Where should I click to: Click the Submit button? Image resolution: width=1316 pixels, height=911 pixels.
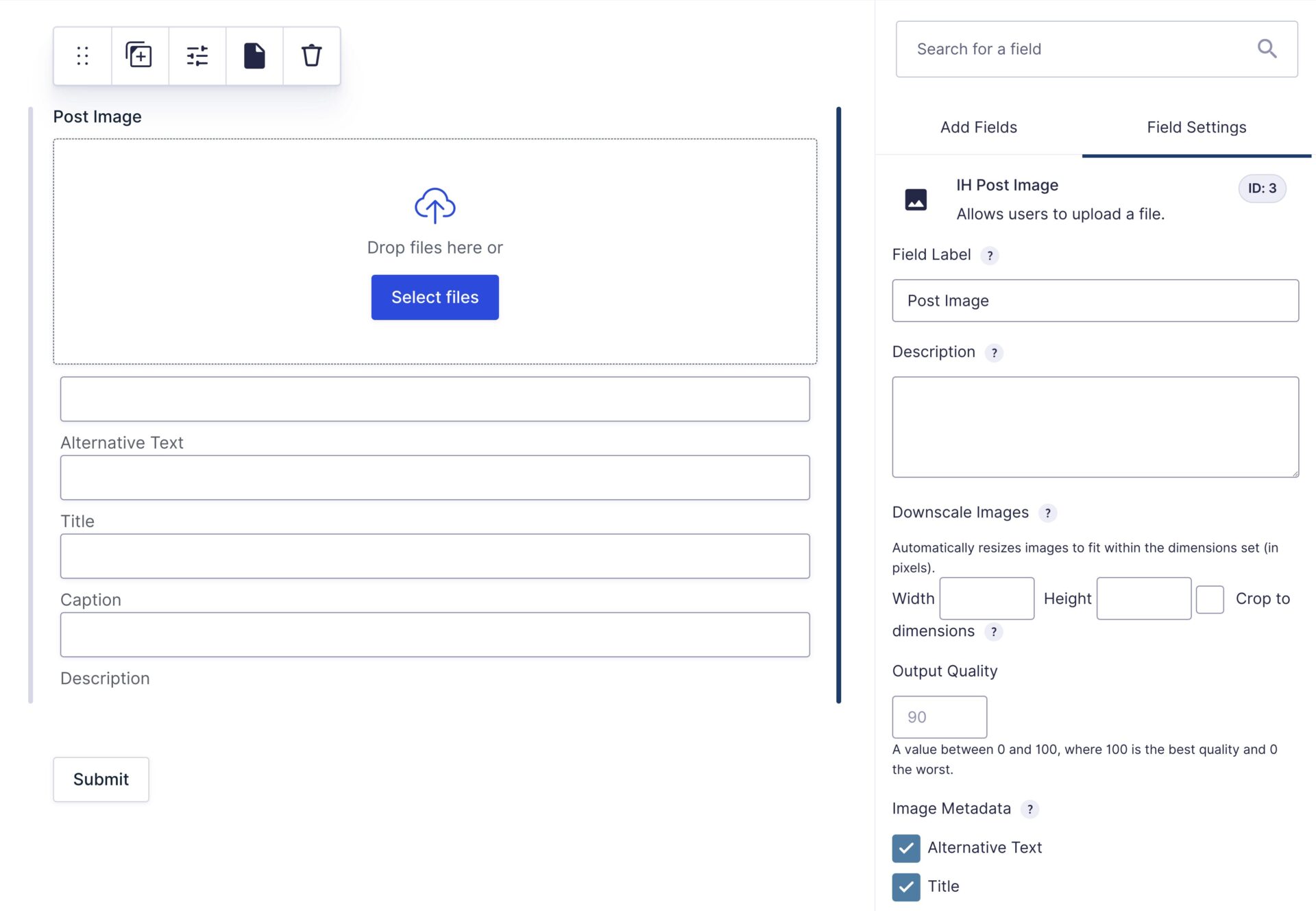(x=101, y=779)
